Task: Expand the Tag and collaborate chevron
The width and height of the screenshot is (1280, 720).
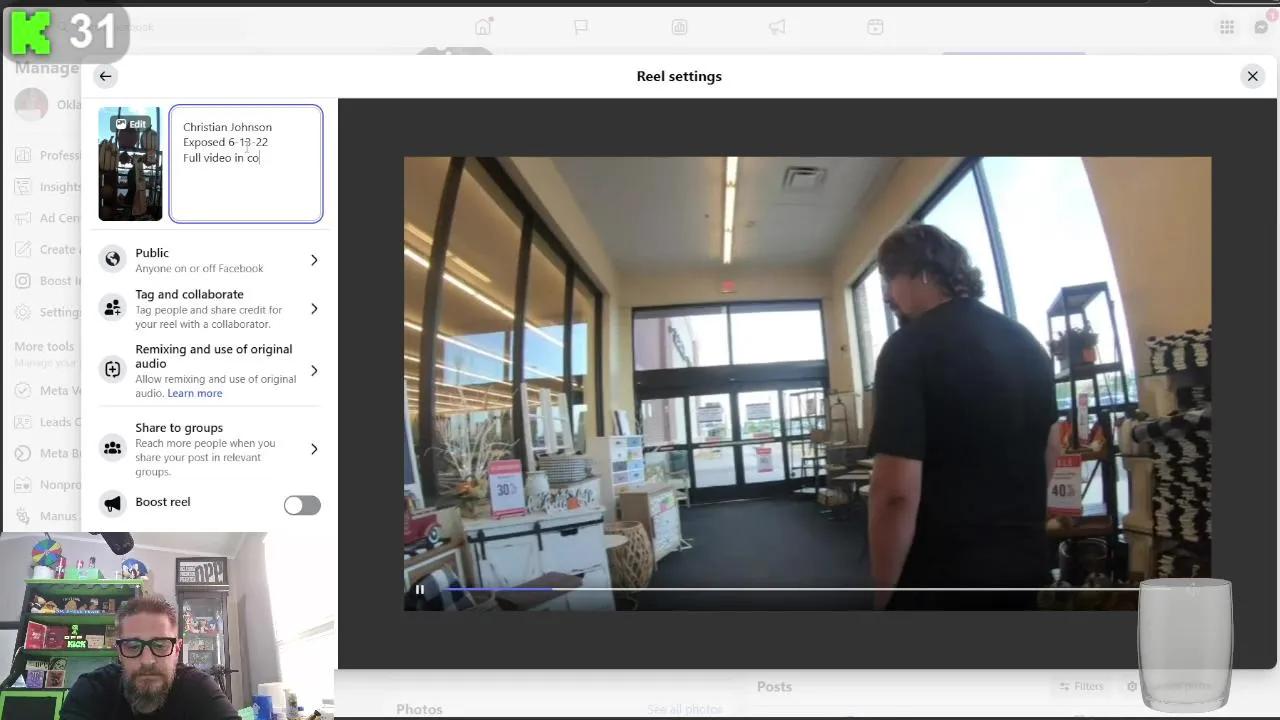Action: [314, 309]
